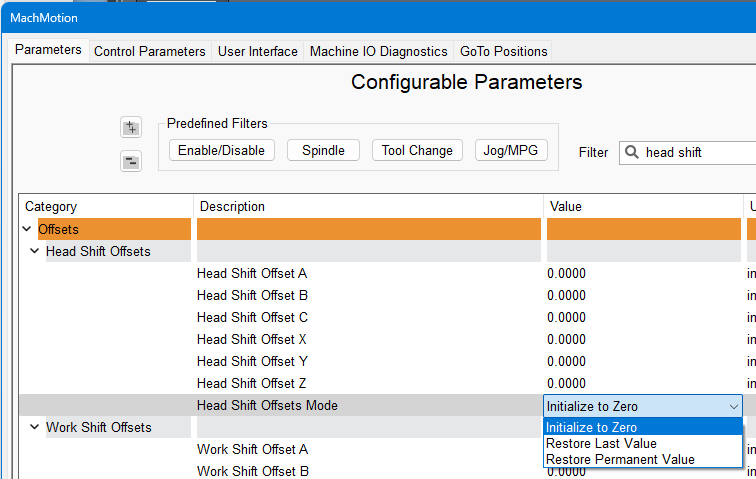Click the expand all rows icon
The width and height of the screenshot is (756, 479).
pyautogui.click(x=131, y=127)
